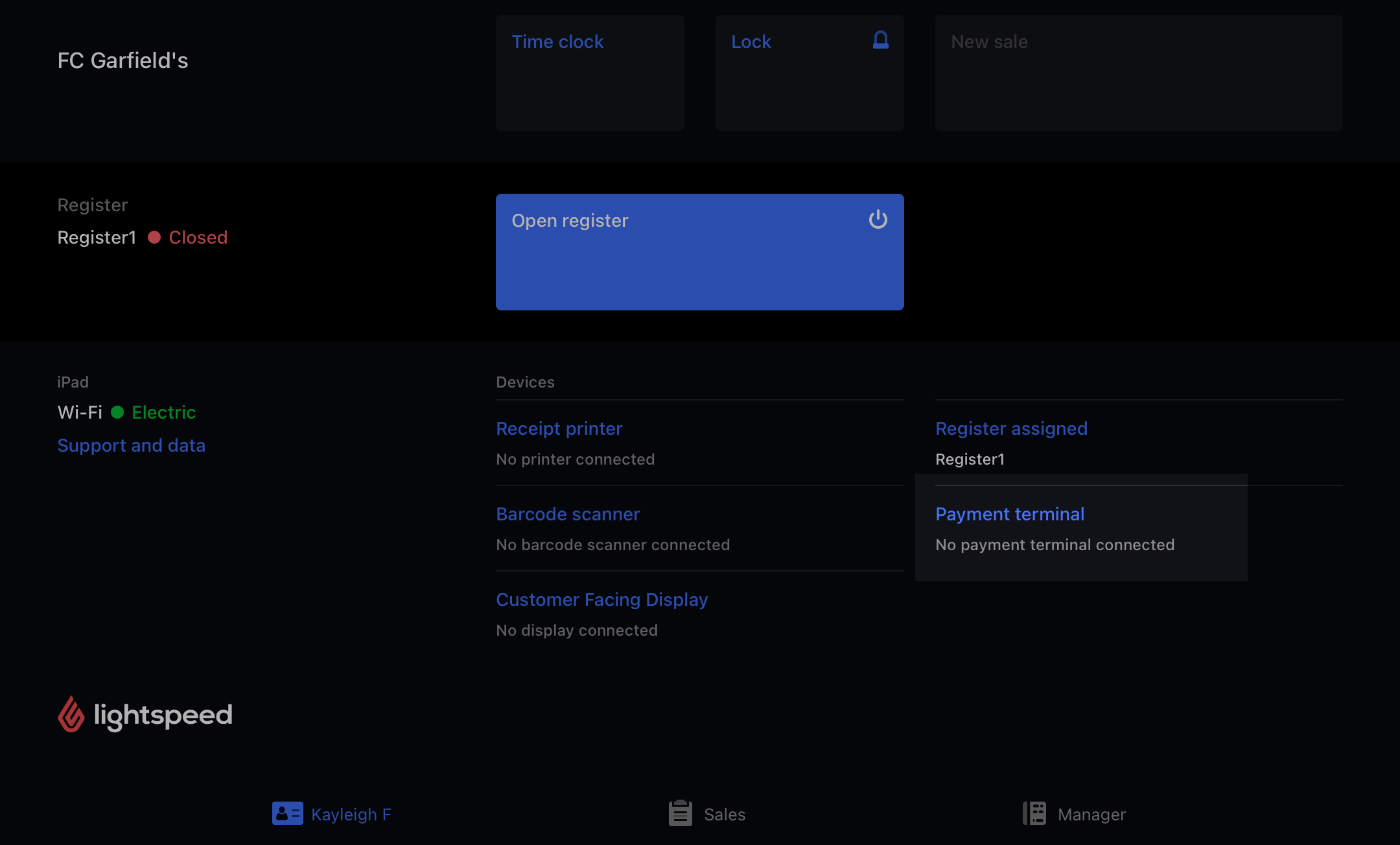Switch to the Sales tab
Viewport: 1400px width, 845px height.
tap(724, 815)
